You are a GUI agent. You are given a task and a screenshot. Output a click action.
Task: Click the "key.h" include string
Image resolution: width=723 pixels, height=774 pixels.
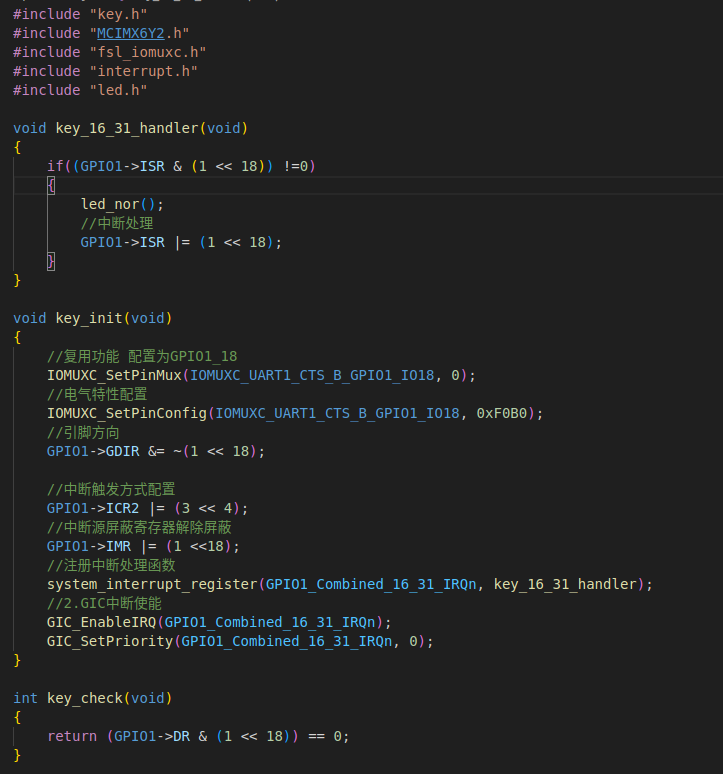pos(118,14)
